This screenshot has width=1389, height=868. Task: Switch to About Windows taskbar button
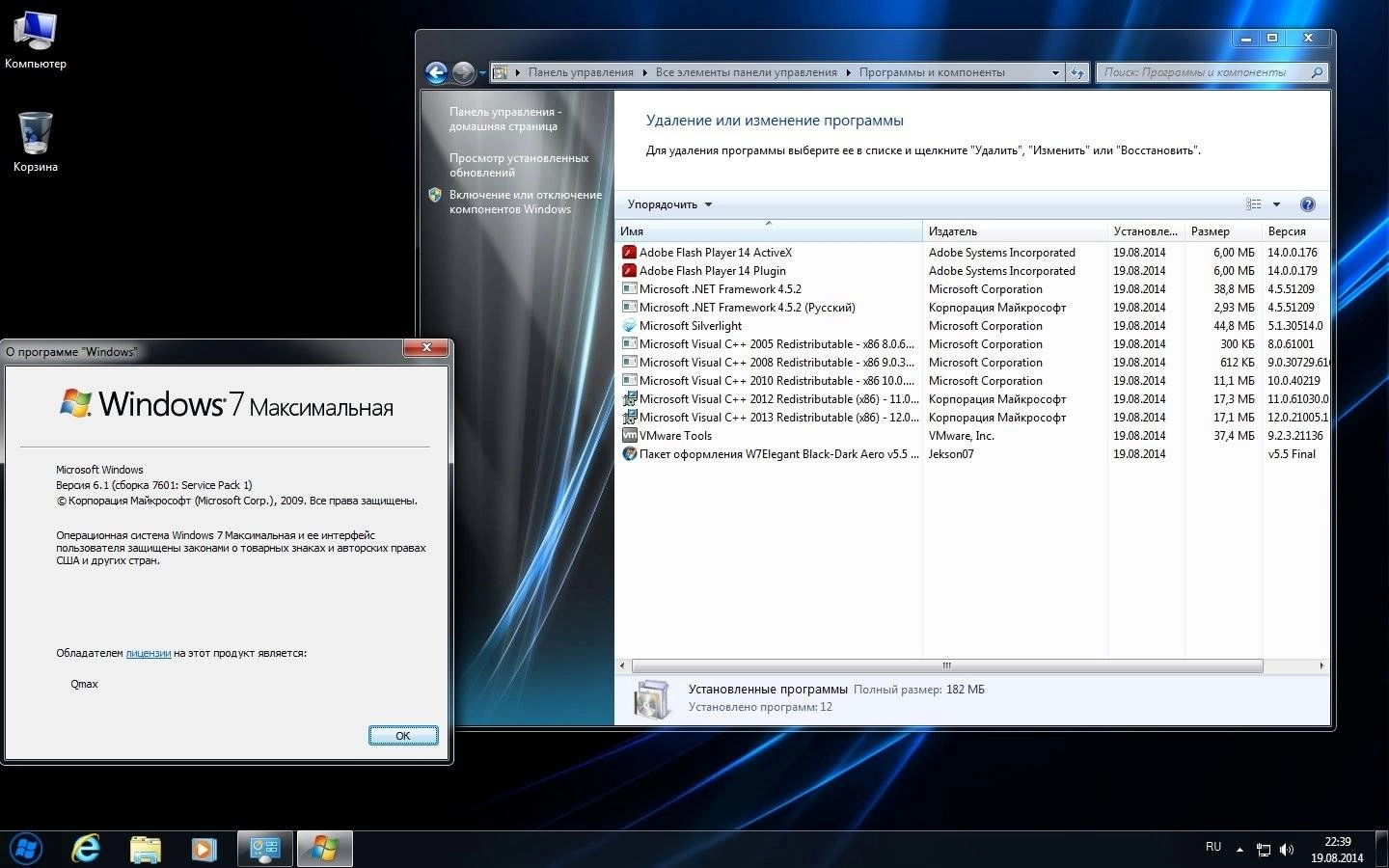tap(325, 849)
